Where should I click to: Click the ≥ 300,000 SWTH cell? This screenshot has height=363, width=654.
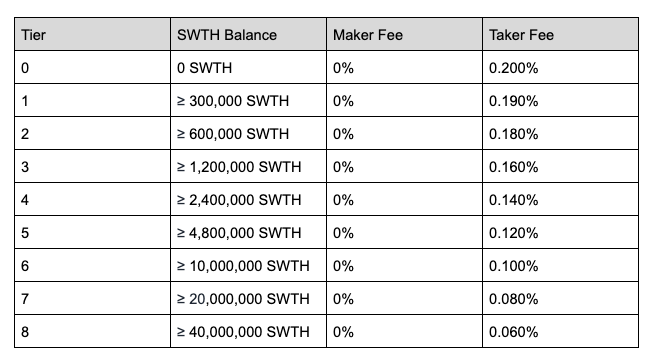click(249, 100)
